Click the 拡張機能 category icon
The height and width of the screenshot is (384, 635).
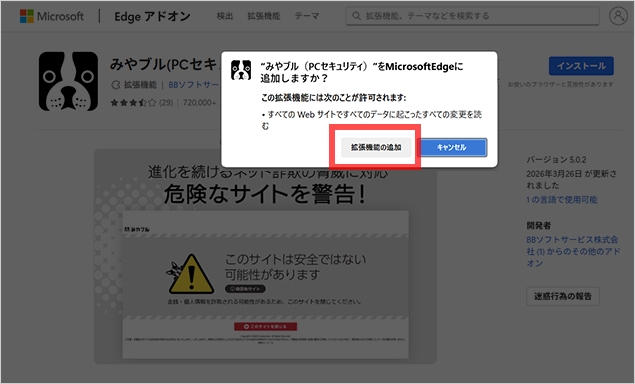point(116,85)
